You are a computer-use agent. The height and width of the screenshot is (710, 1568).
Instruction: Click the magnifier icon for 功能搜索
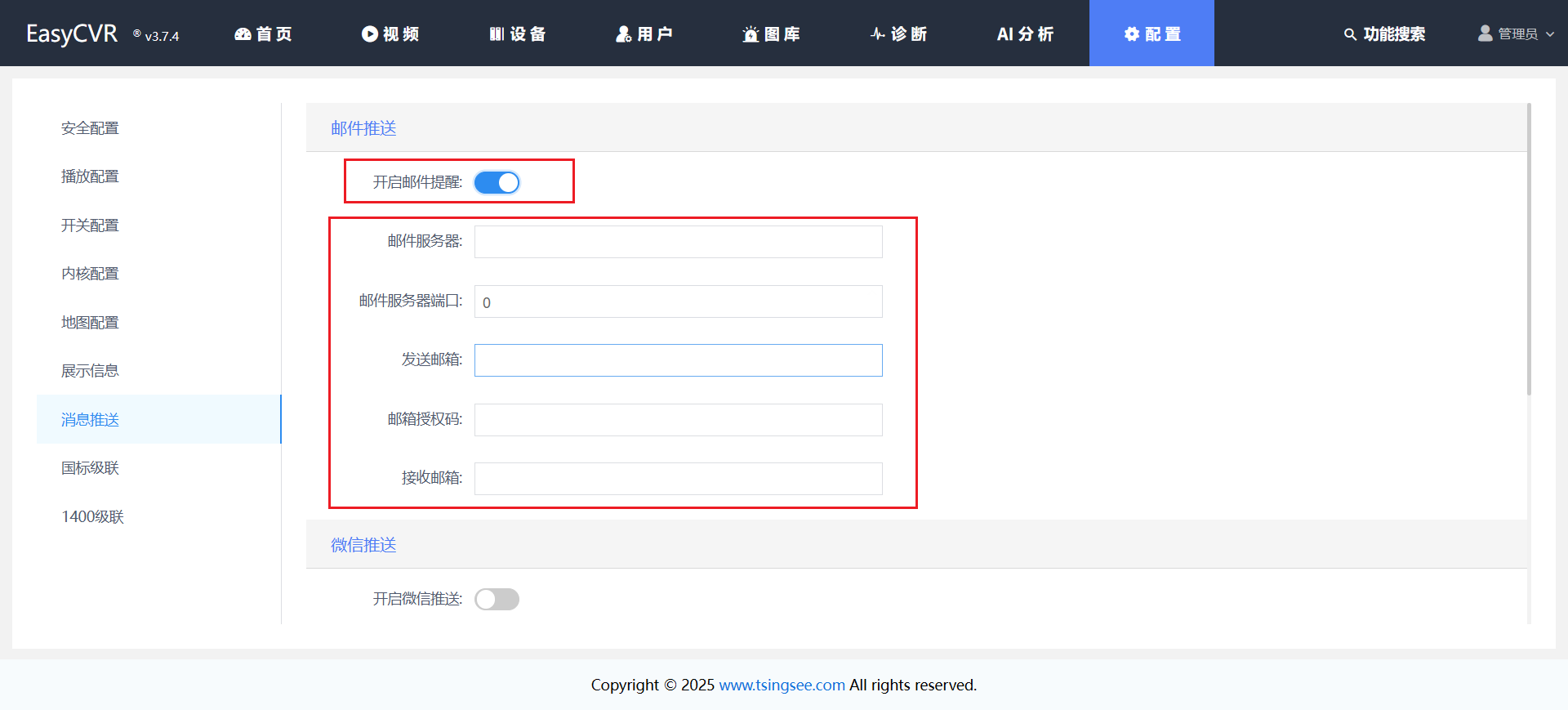(x=1350, y=34)
